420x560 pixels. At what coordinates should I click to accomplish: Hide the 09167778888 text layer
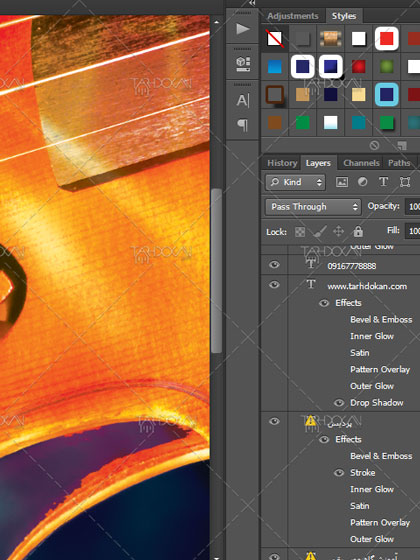[x=274, y=265]
